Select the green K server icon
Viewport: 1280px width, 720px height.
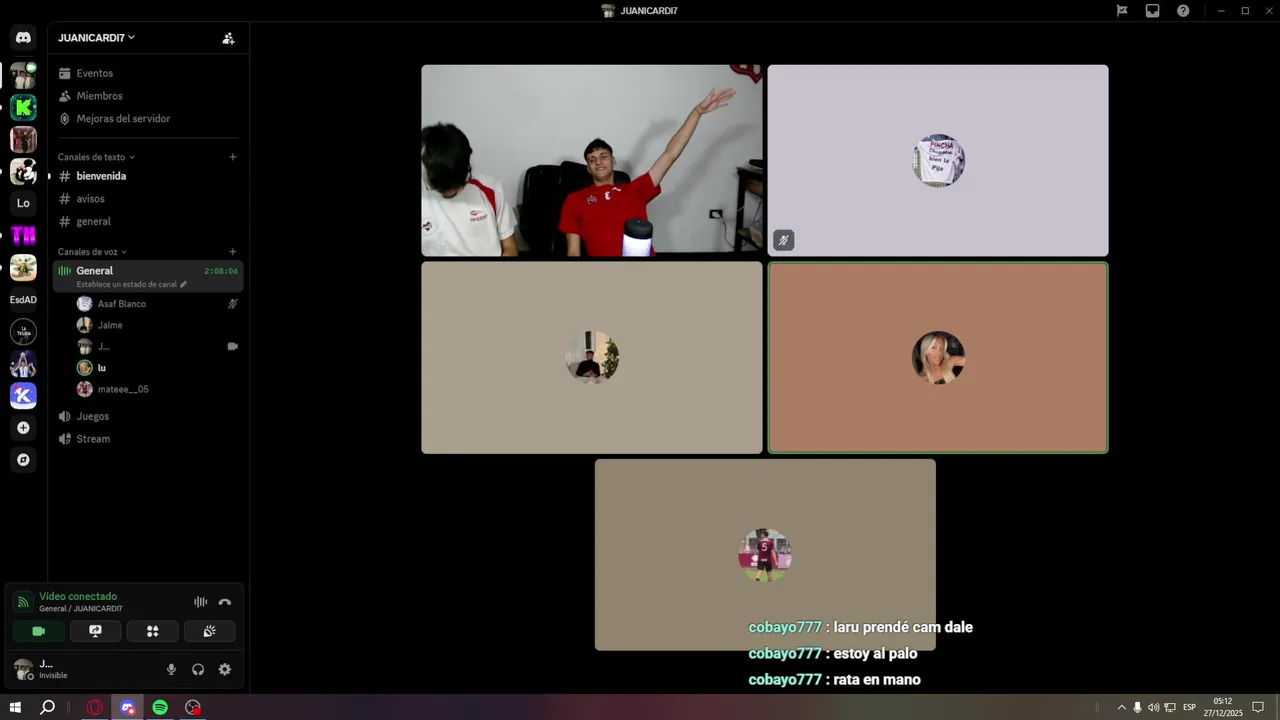click(23, 107)
